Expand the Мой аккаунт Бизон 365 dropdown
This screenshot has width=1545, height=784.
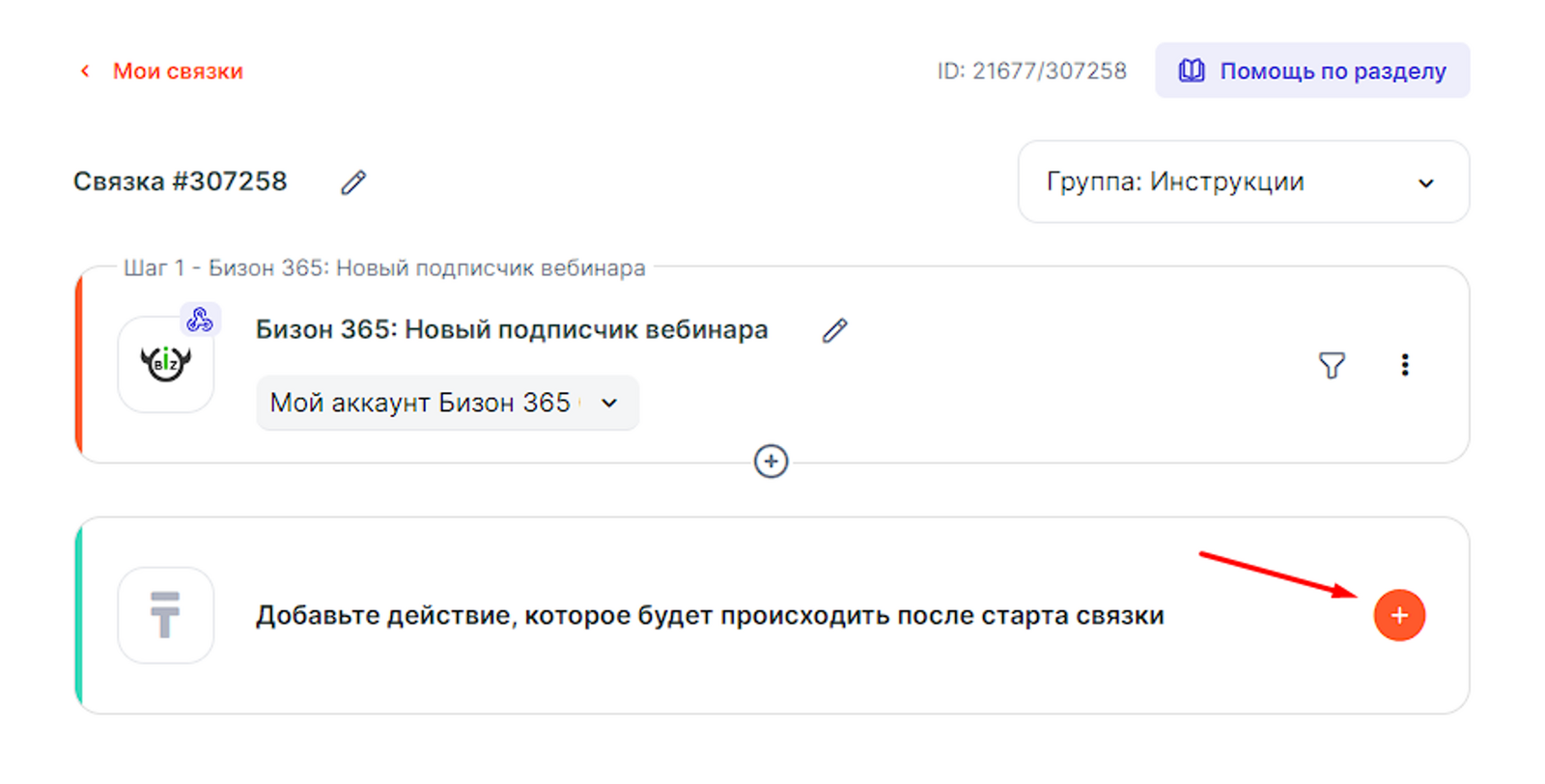[446, 403]
